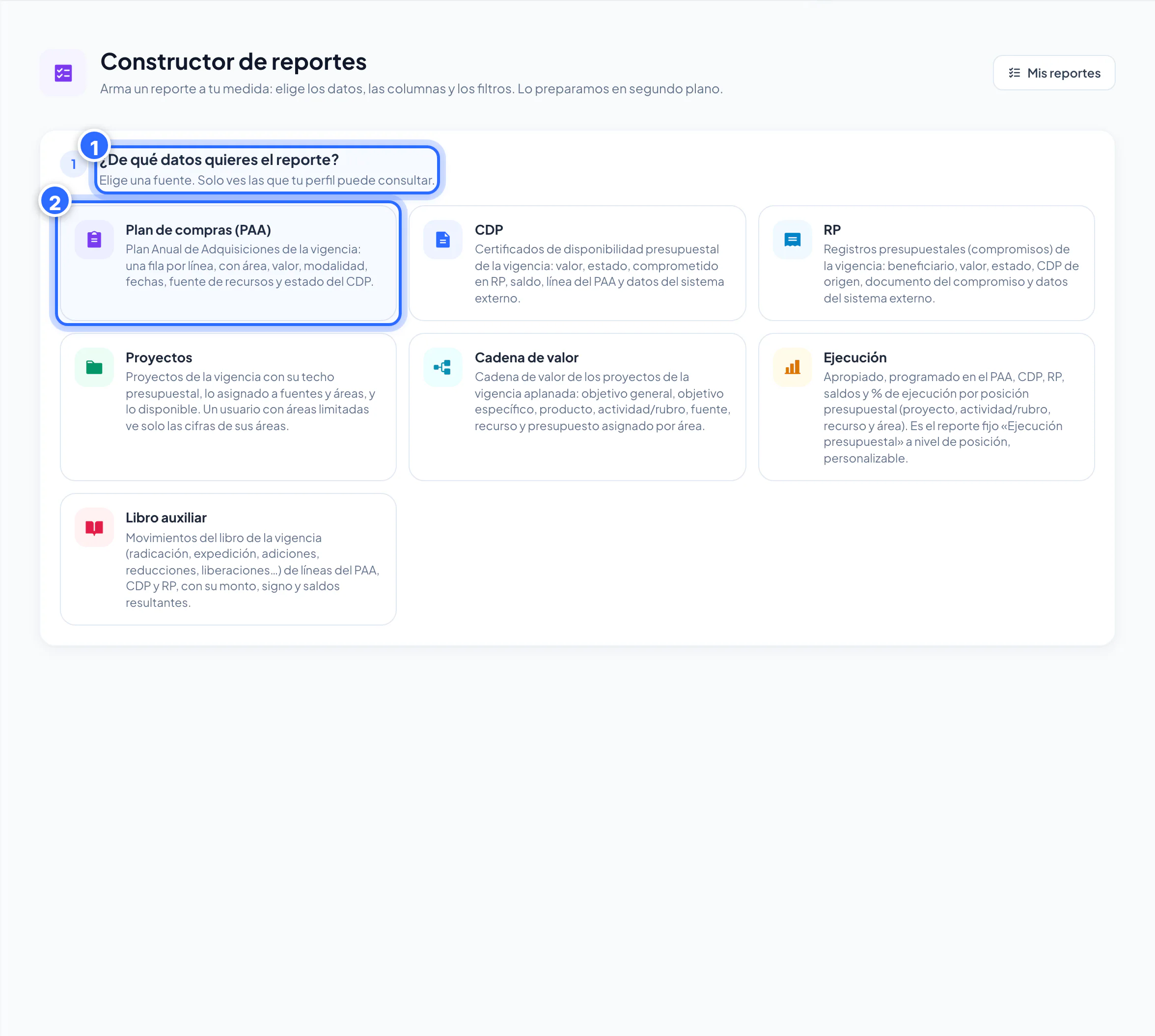
Task: Click description 'Proyectos de la vigencia con su techo'
Action: tap(229, 377)
